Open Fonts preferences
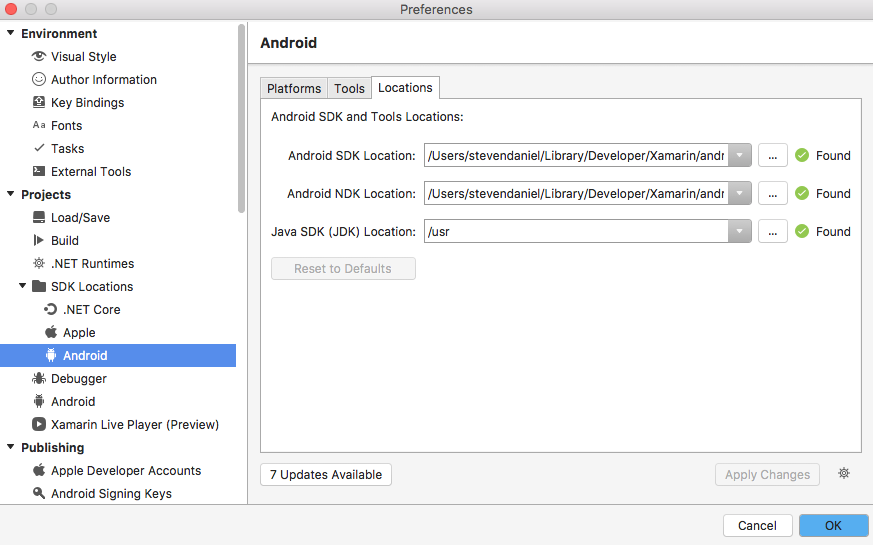 click(x=66, y=125)
